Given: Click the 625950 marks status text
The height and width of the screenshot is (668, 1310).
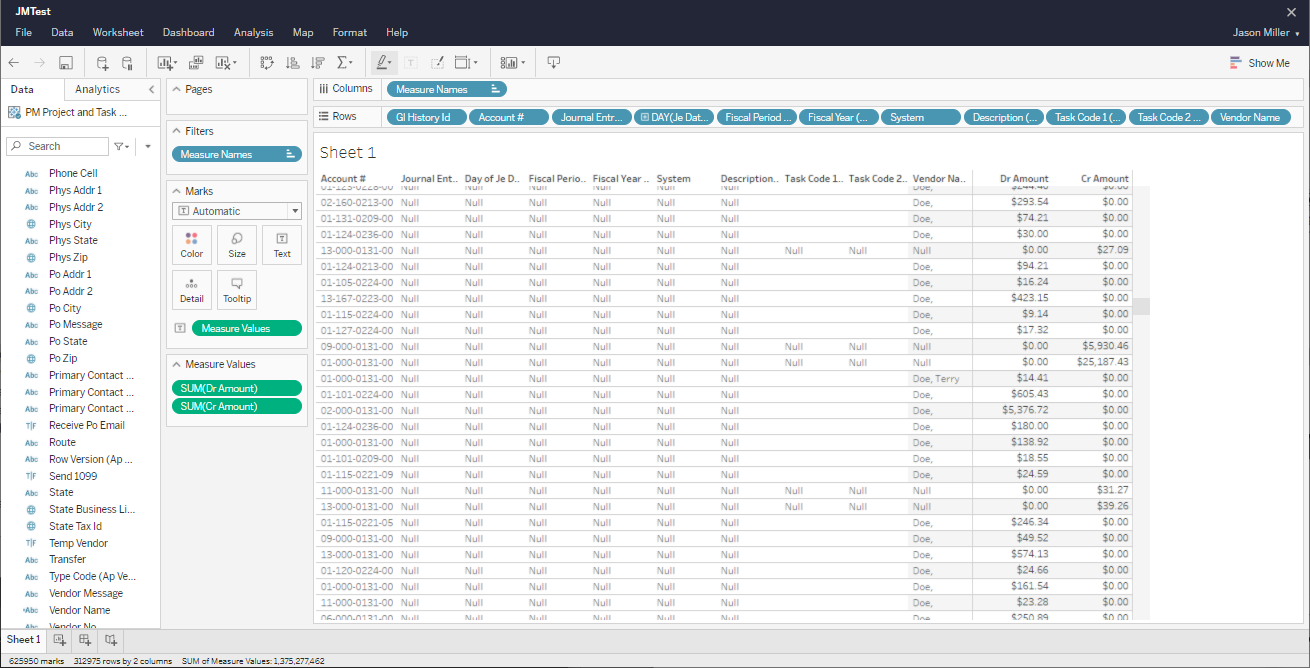Looking at the screenshot, I should tap(35, 661).
